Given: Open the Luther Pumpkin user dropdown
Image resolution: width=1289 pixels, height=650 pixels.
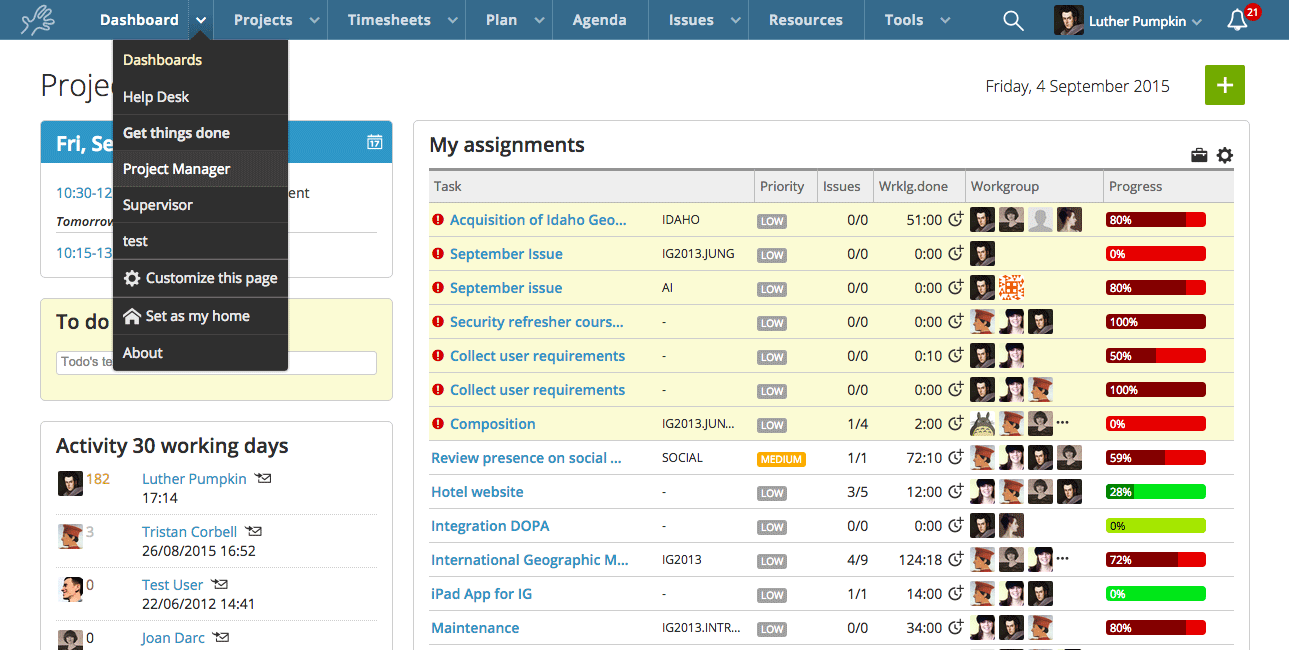Looking at the screenshot, I should tap(1128, 19).
